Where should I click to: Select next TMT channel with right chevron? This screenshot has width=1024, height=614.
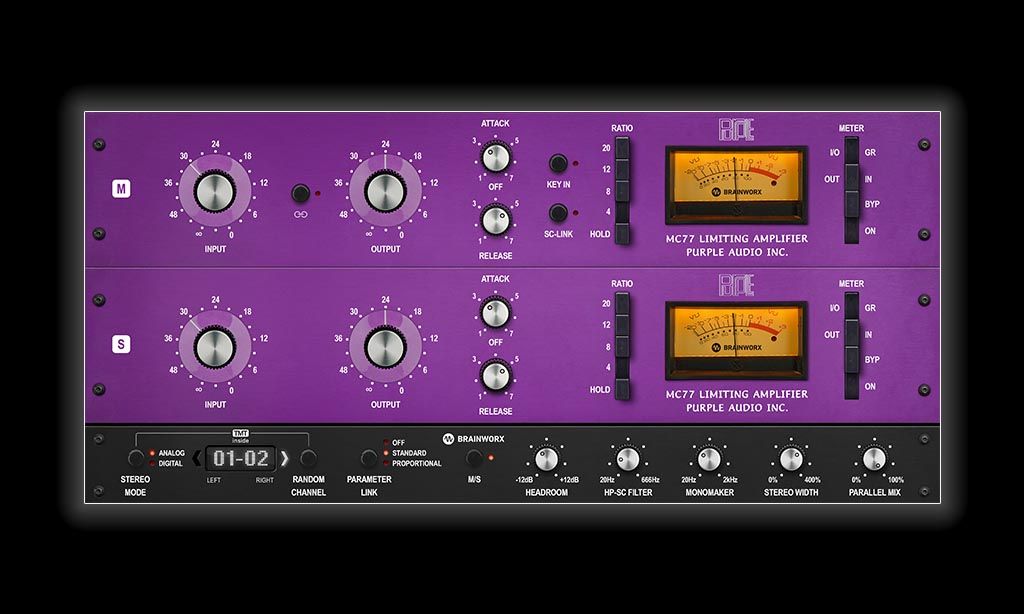tap(285, 459)
